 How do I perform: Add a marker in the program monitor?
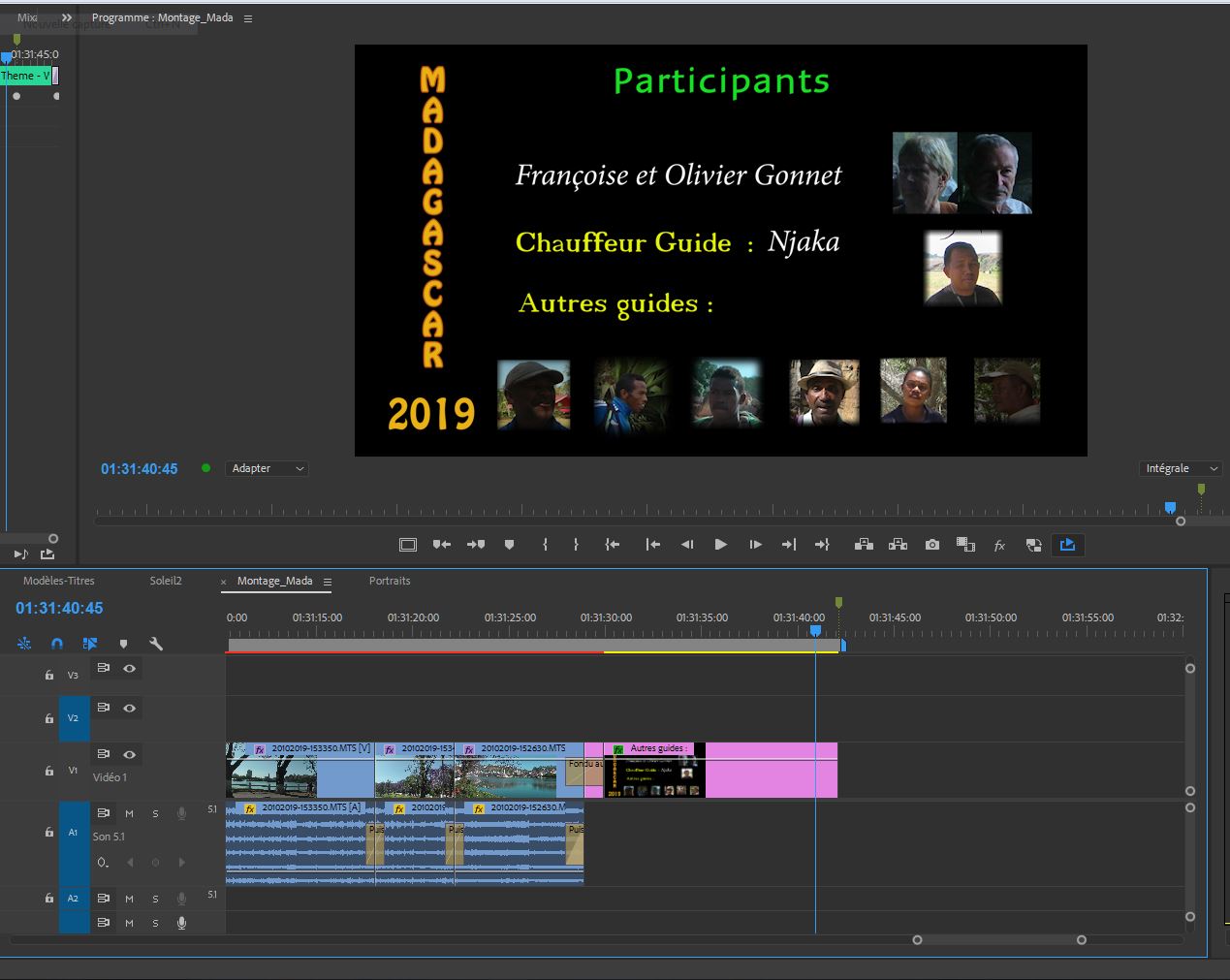pyautogui.click(x=509, y=545)
